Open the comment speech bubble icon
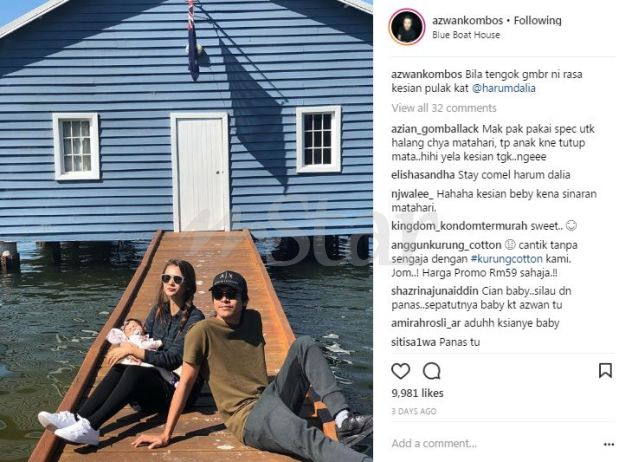620x462 pixels. pyautogui.click(x=431, y=371)
